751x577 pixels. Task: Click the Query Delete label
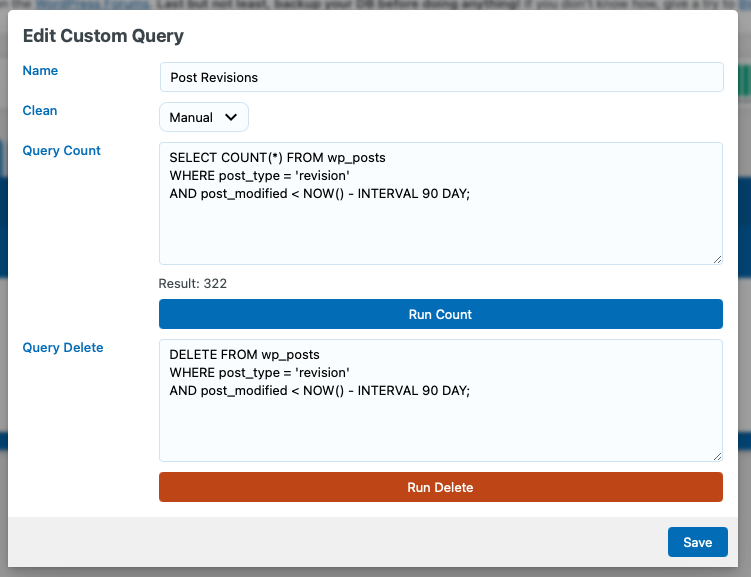(63, 348)
